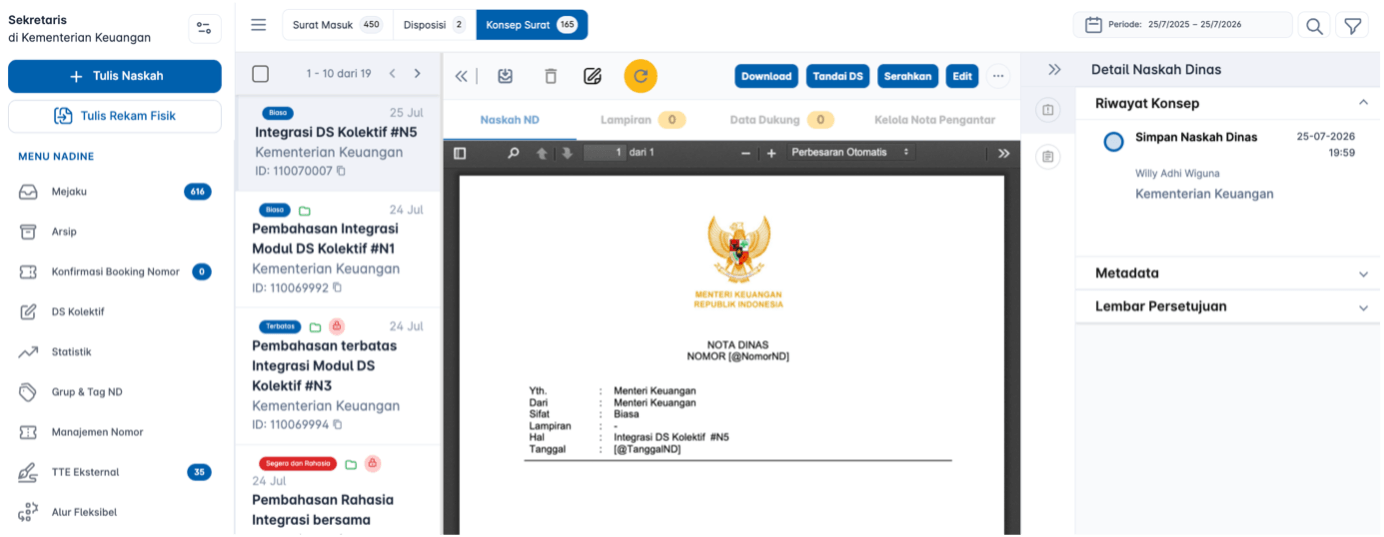Viewport: 1384px width, 537px height.
Task: Switch to the Data Dukung tab
Action: point(782,120)
